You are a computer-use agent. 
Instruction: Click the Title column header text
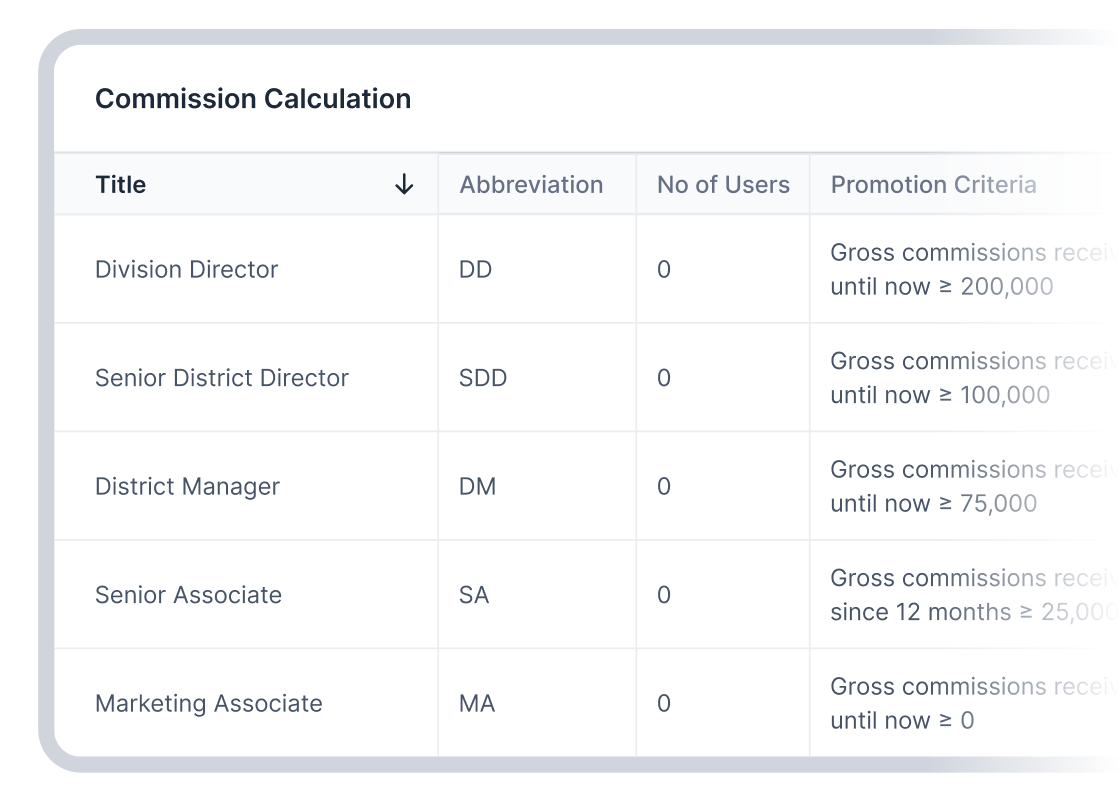[x=120, y=185]
